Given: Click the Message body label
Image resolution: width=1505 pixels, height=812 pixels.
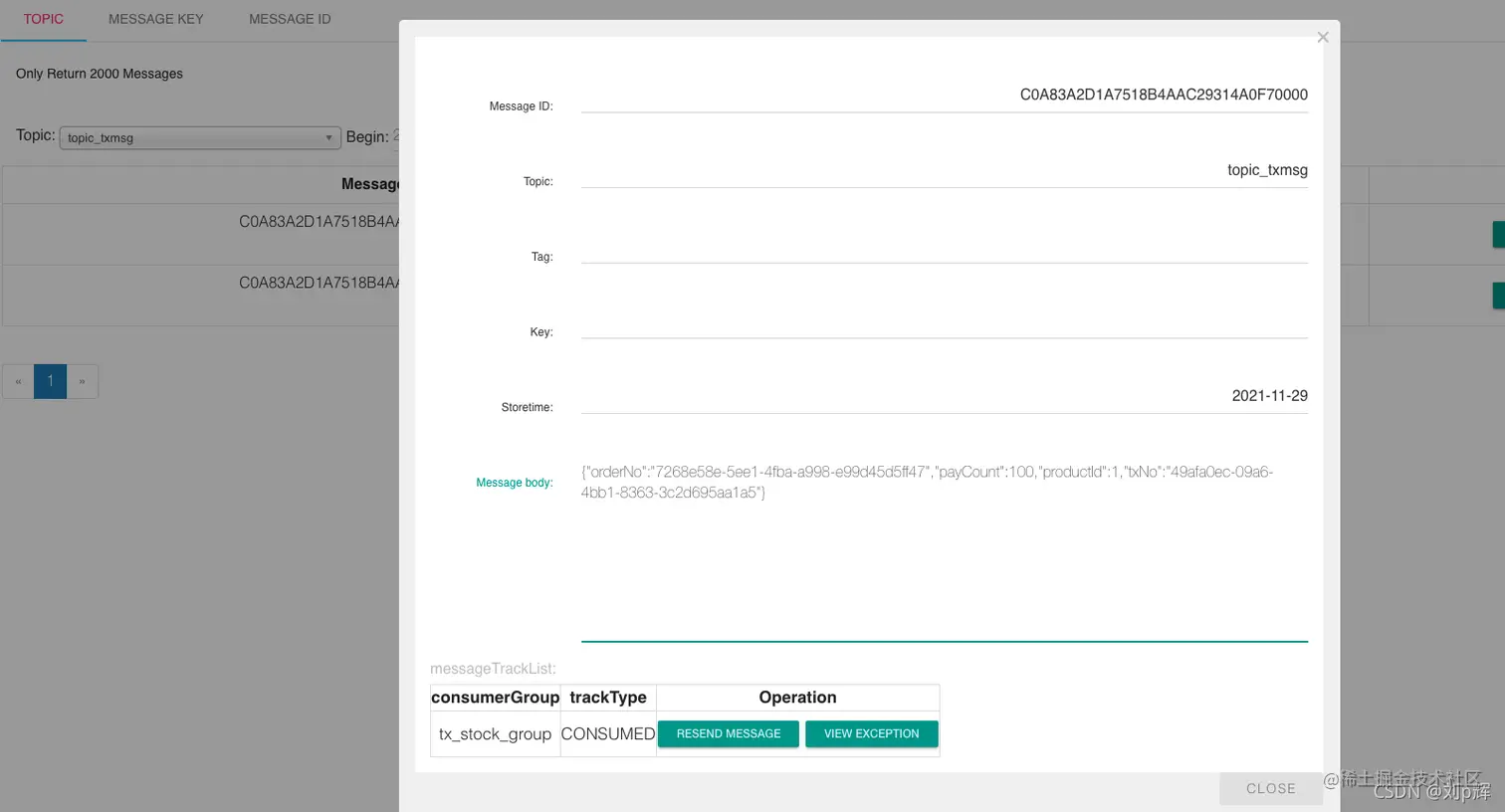Looking at the screenshot, I should pyautogui.click(x=515, y=483).
